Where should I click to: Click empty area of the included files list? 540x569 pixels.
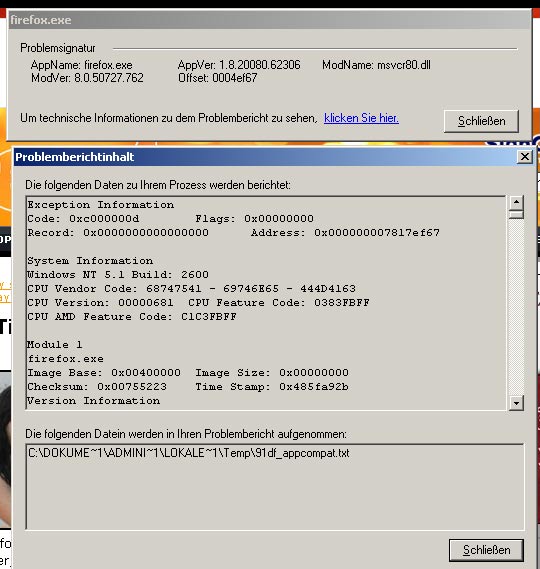pos(275,497)
